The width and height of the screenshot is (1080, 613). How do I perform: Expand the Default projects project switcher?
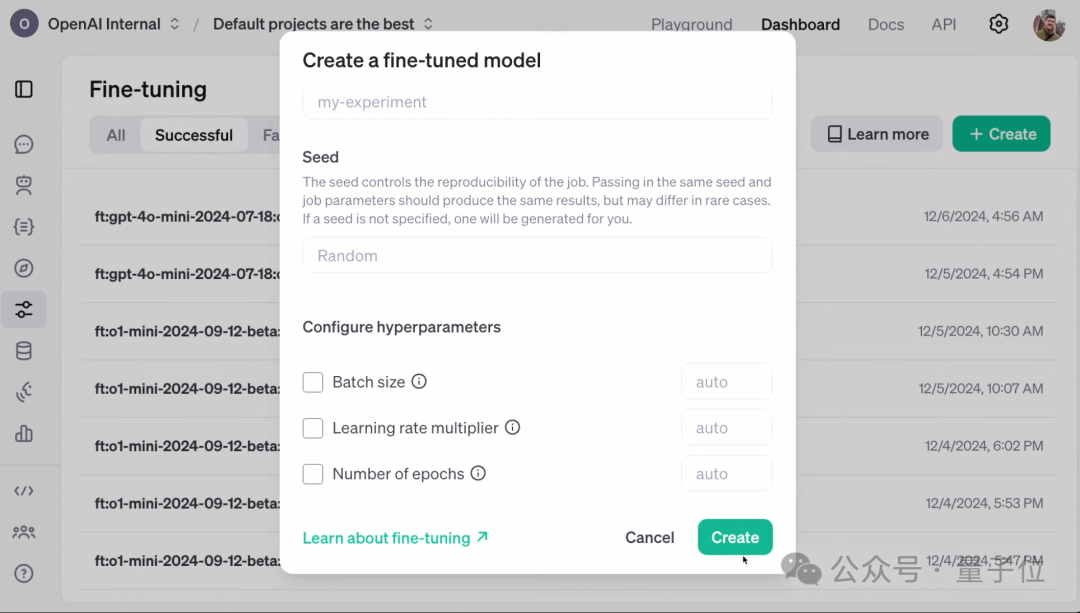323,24
